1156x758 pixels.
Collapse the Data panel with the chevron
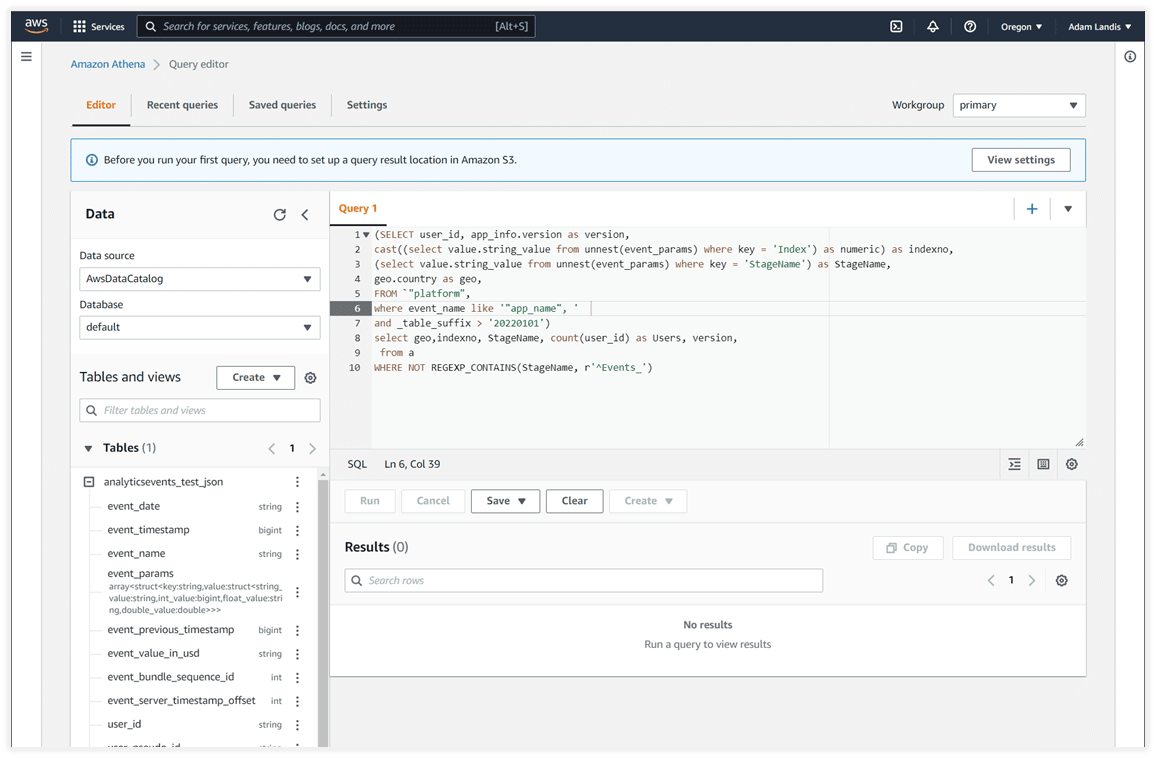pos(305,215)
